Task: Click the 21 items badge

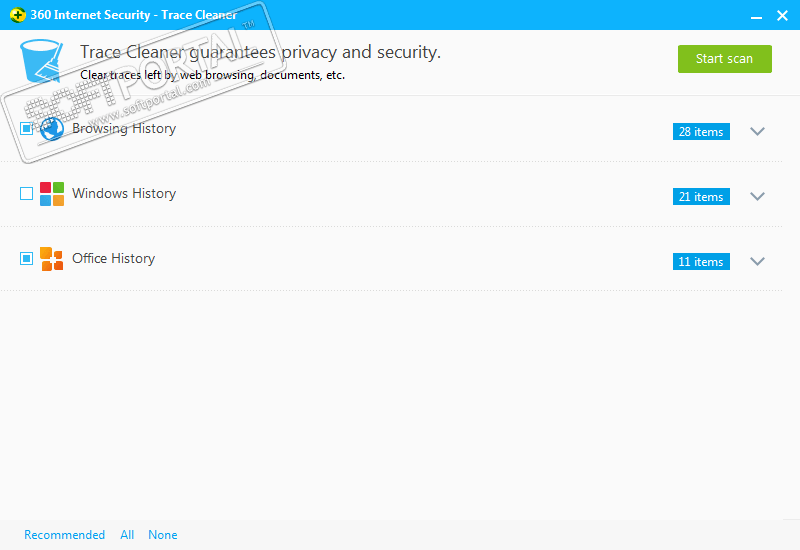Action: (701, 197)
